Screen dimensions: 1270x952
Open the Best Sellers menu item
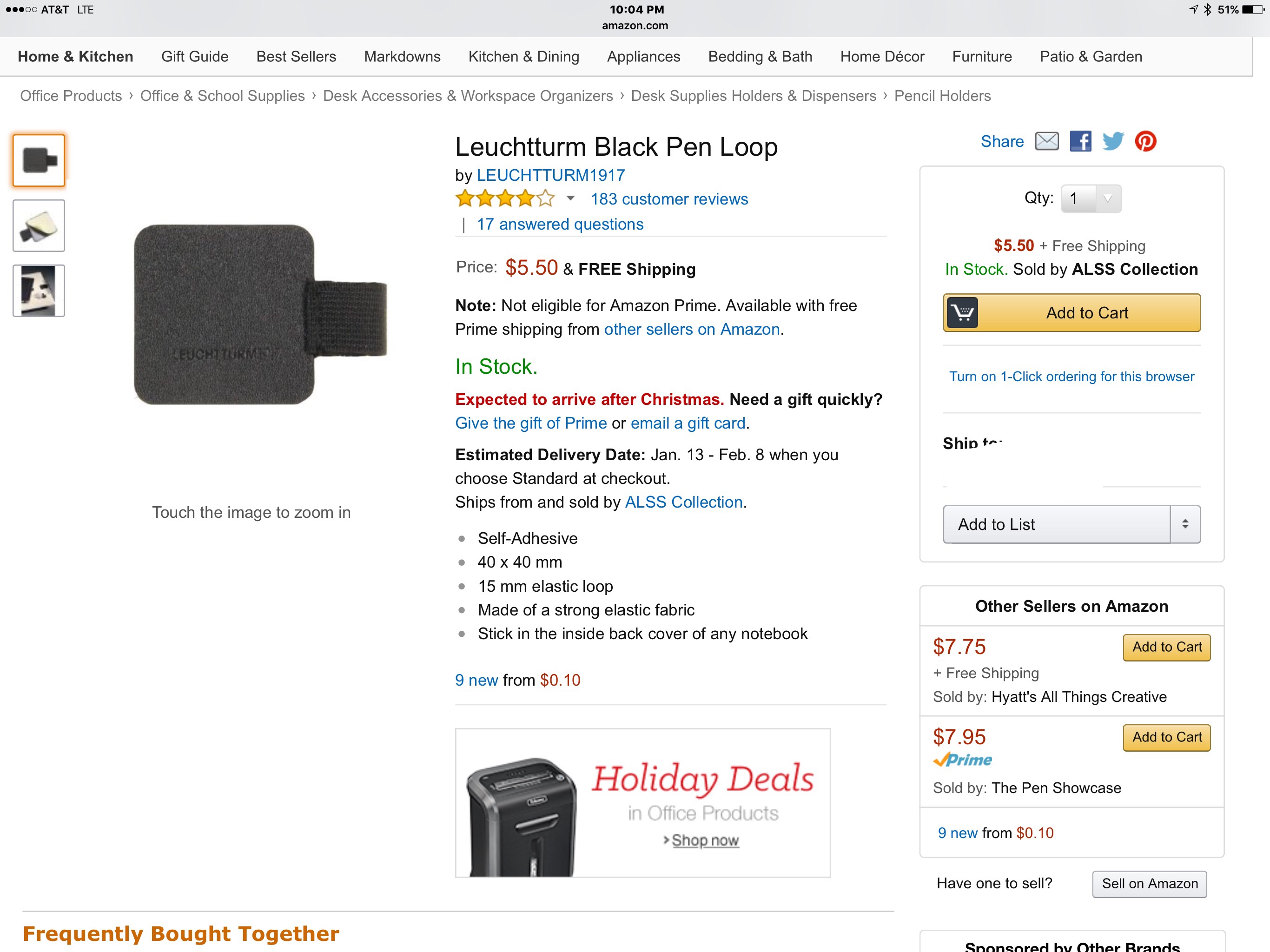[296, 56]
